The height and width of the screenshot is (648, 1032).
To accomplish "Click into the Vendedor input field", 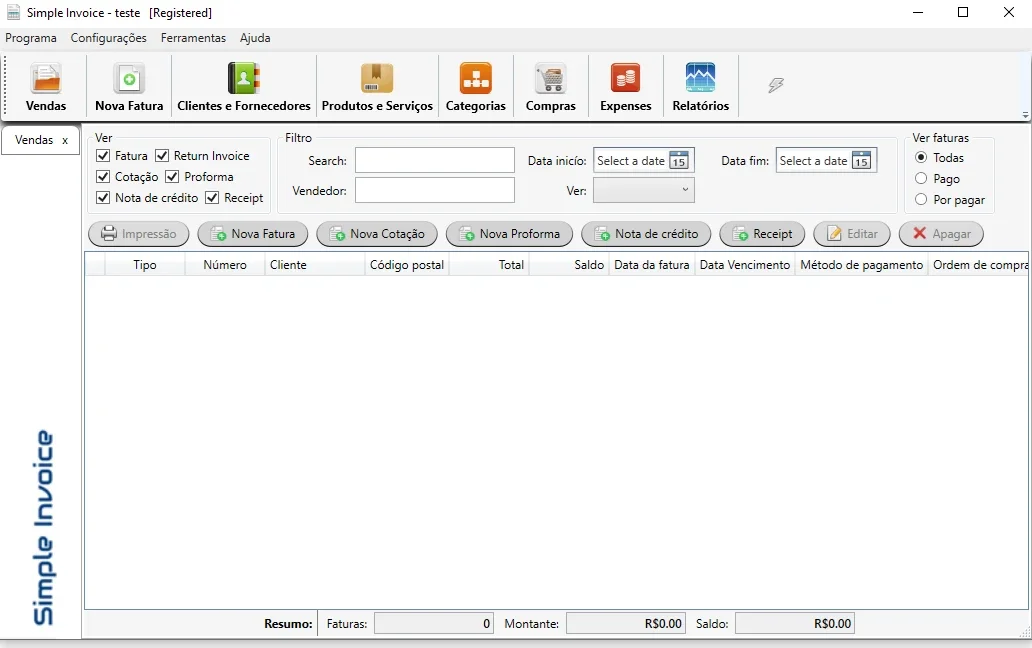I will coord(435,190).
